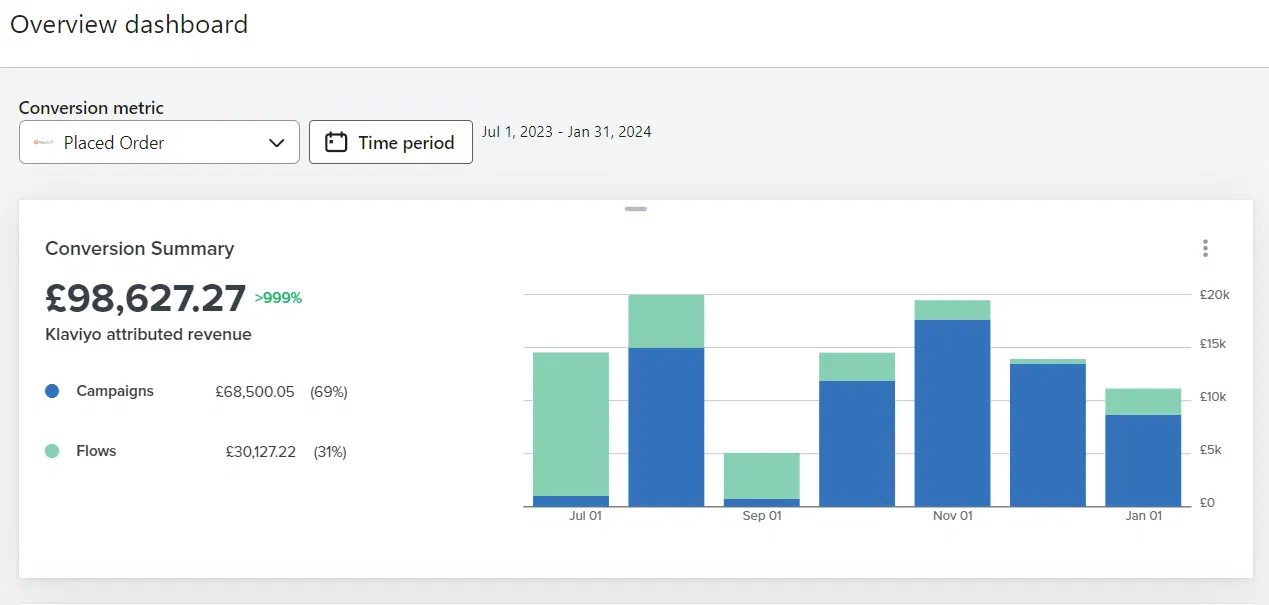Viewport: 1269px width, 605px height.
Task: Click the Jul 1, 2023 - Jan 31, 2024 date range
Action: point(566,132)
